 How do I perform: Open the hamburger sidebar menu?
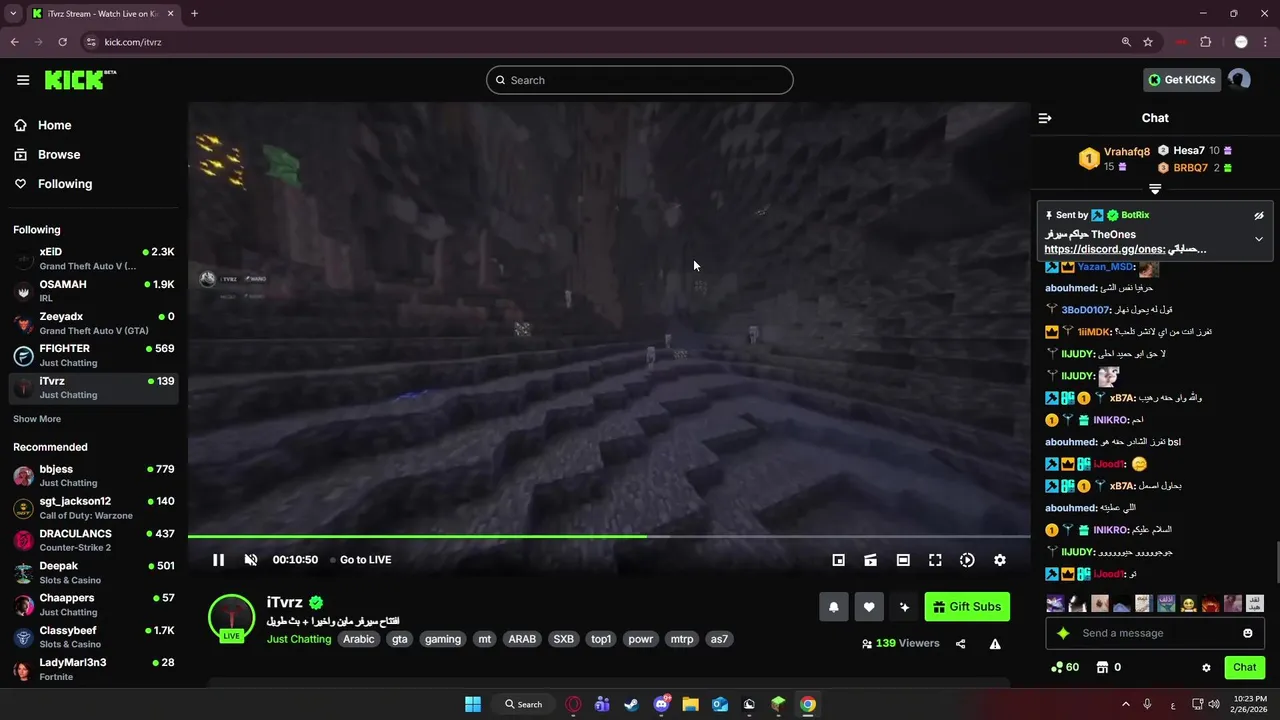point(23,80)
